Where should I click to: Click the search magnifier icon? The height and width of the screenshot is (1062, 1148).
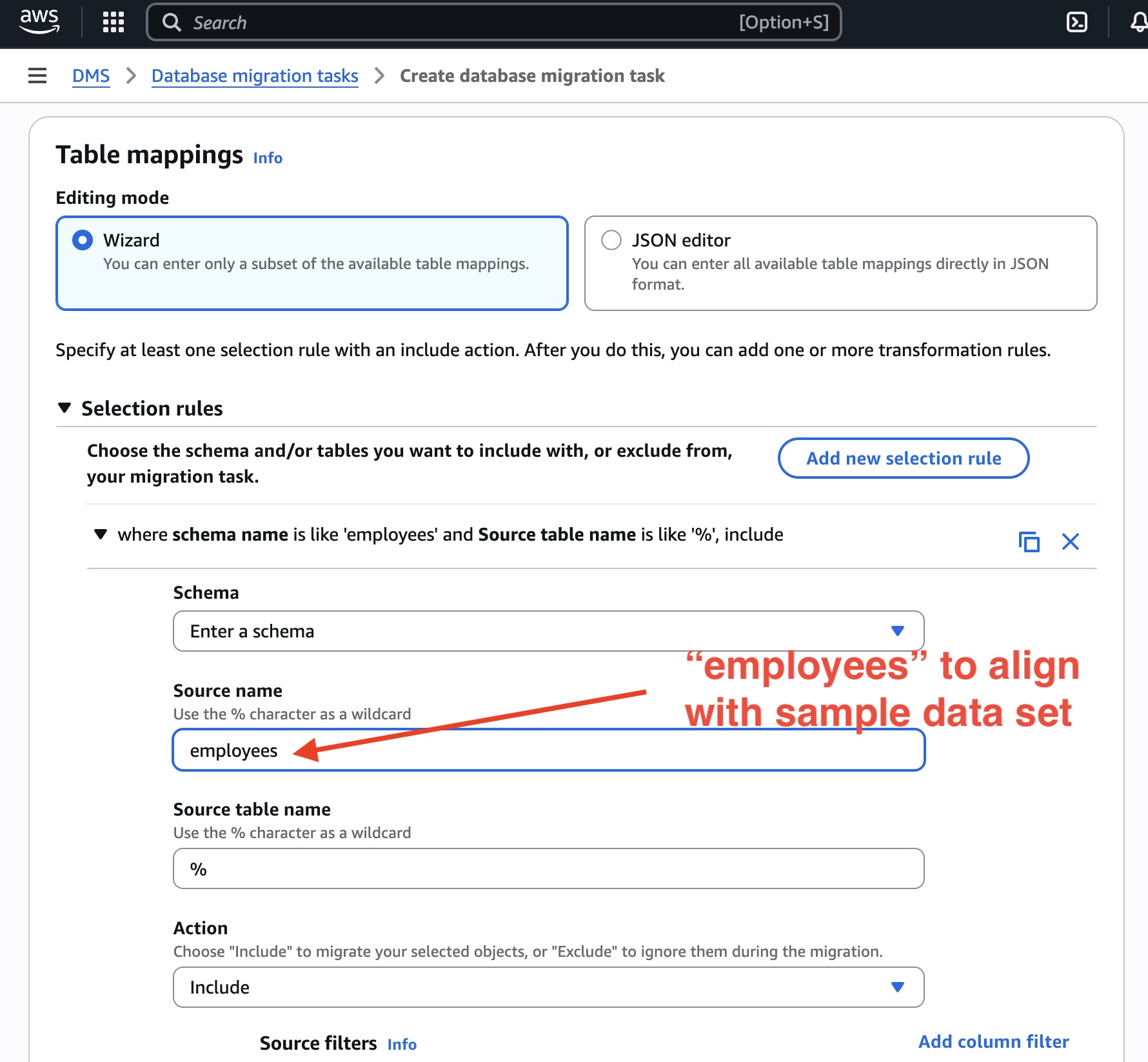tap(171, 22)
